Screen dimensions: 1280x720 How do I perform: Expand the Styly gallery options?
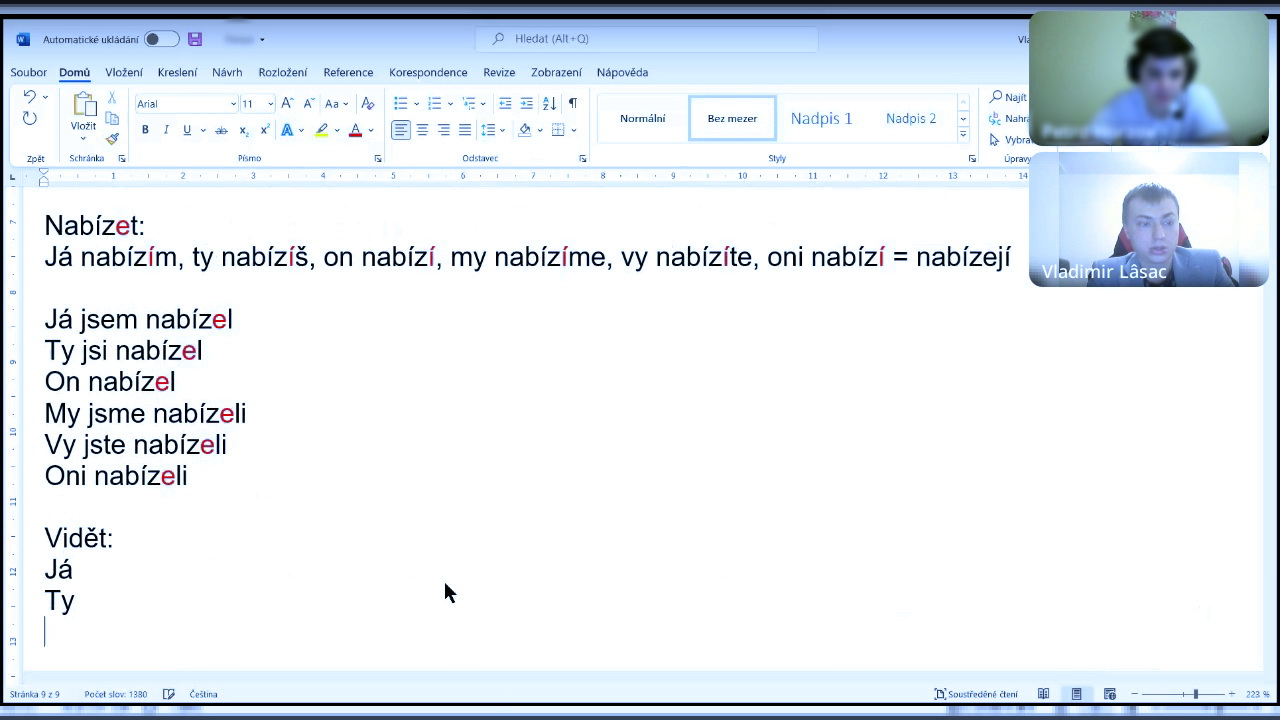(x=963, y=135)
